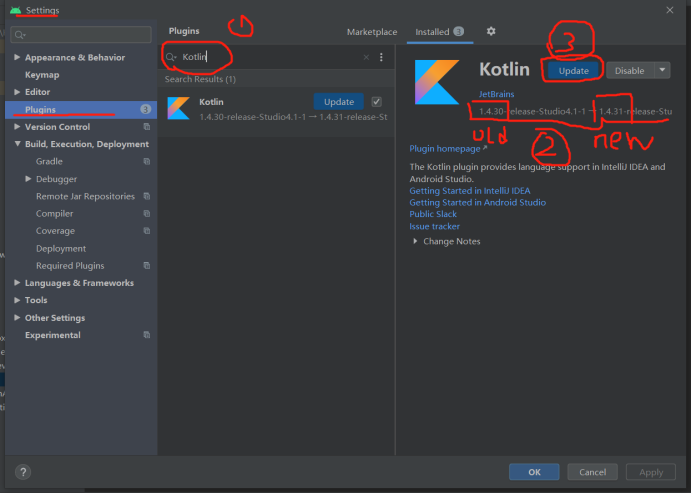Select Plugins in settings tree
Viewport: 691px width, 493px height.
(81, 110)
